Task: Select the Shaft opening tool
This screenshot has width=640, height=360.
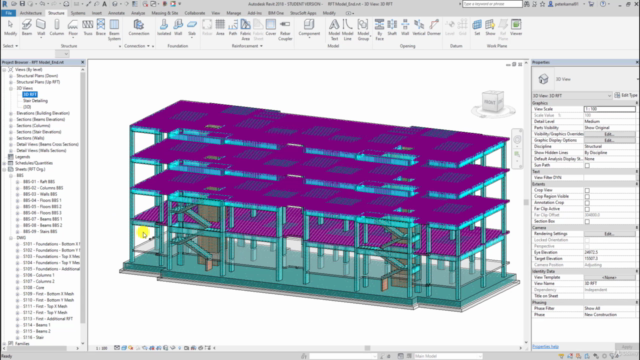Action: tap(392, 27)
